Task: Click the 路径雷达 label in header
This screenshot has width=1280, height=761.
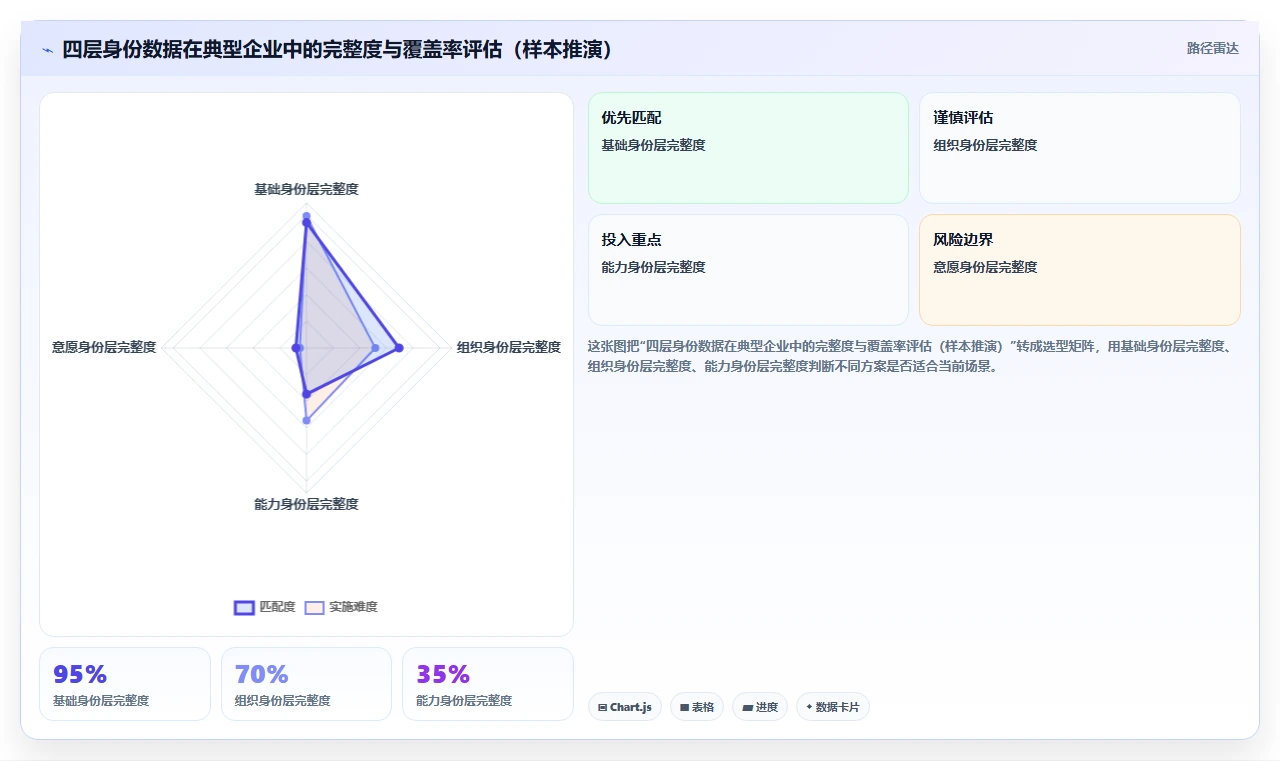Action: click(1212, 48)
